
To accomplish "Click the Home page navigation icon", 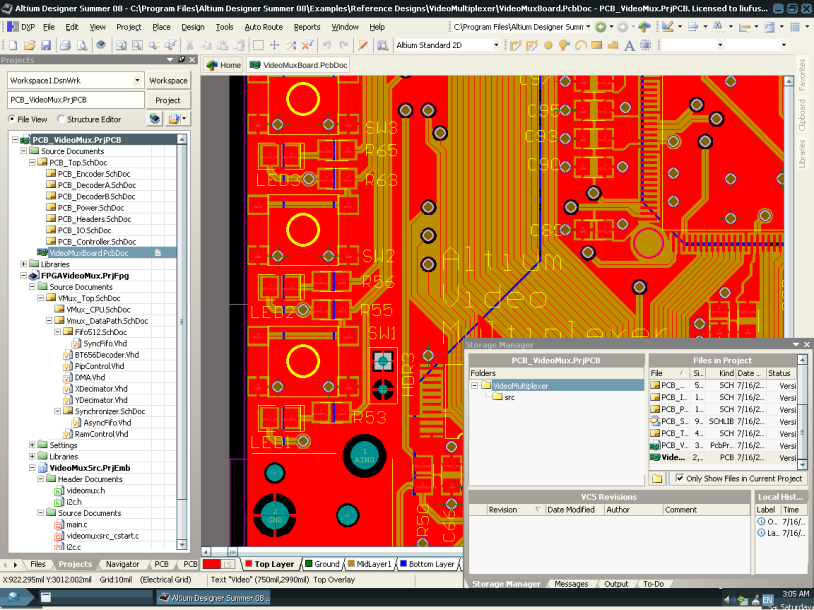I will click(644, 27).
